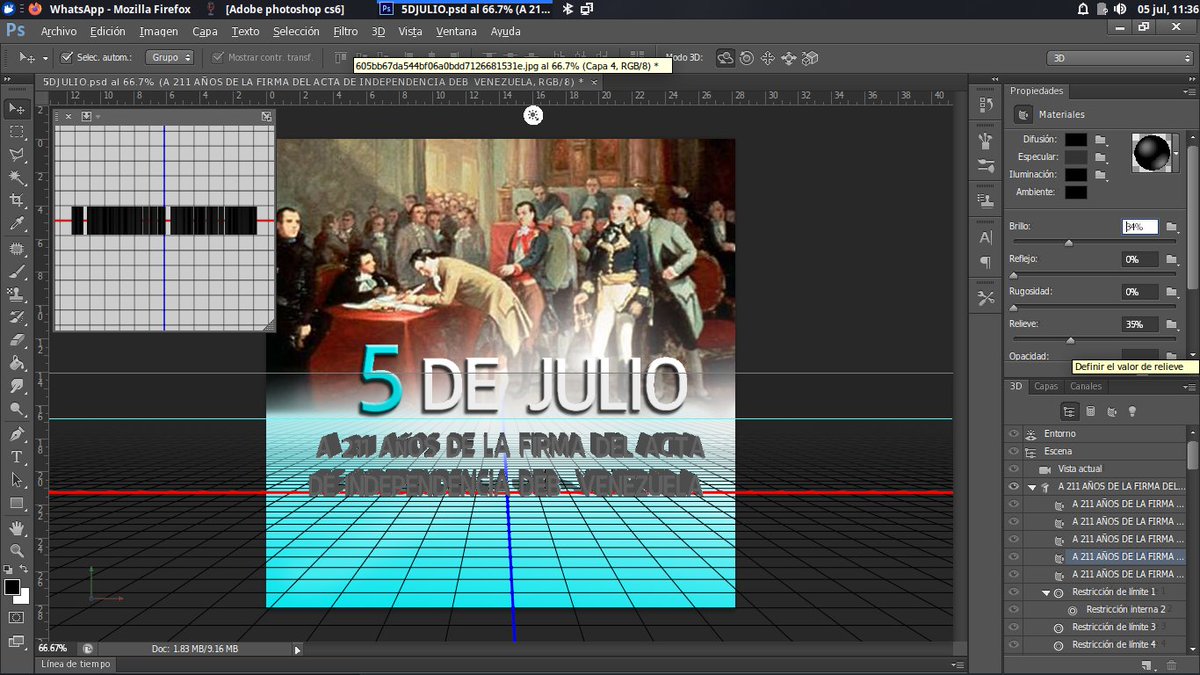The height and width of the screenshot is (675, 1200).
Task: Filter 3D panel by lights
Action: pos(1132,411)
